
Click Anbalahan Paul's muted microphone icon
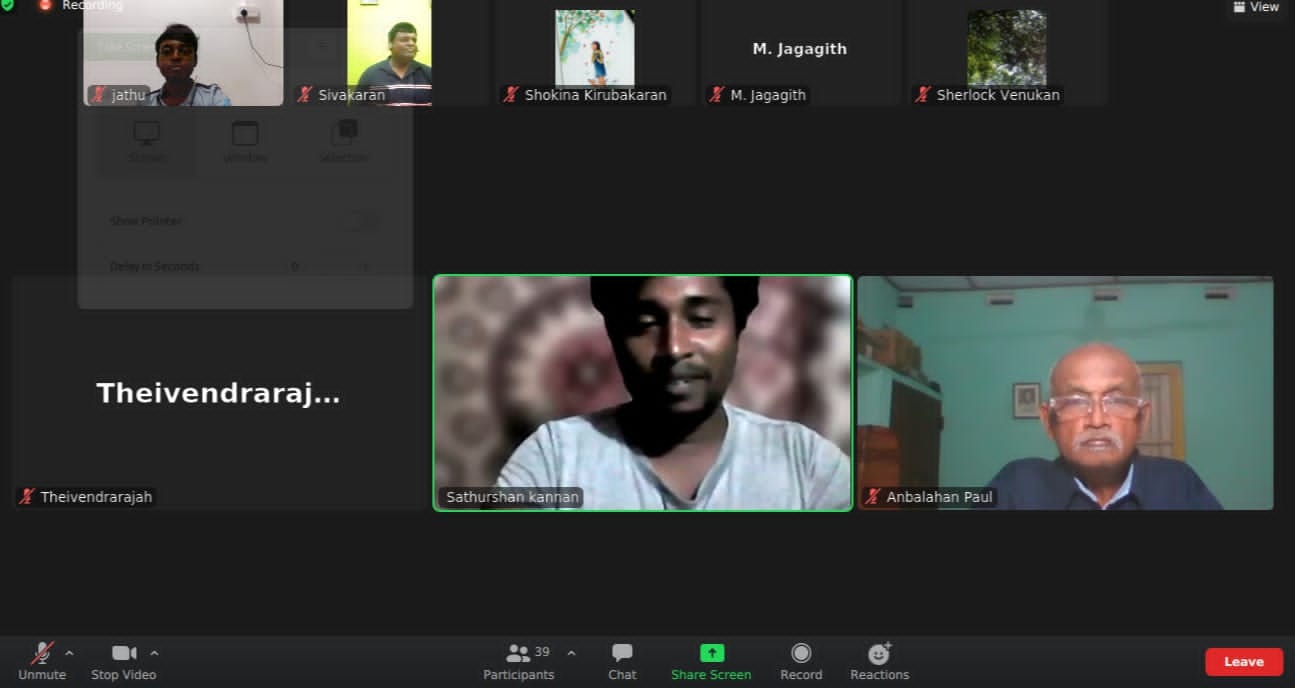pos(873,496)
